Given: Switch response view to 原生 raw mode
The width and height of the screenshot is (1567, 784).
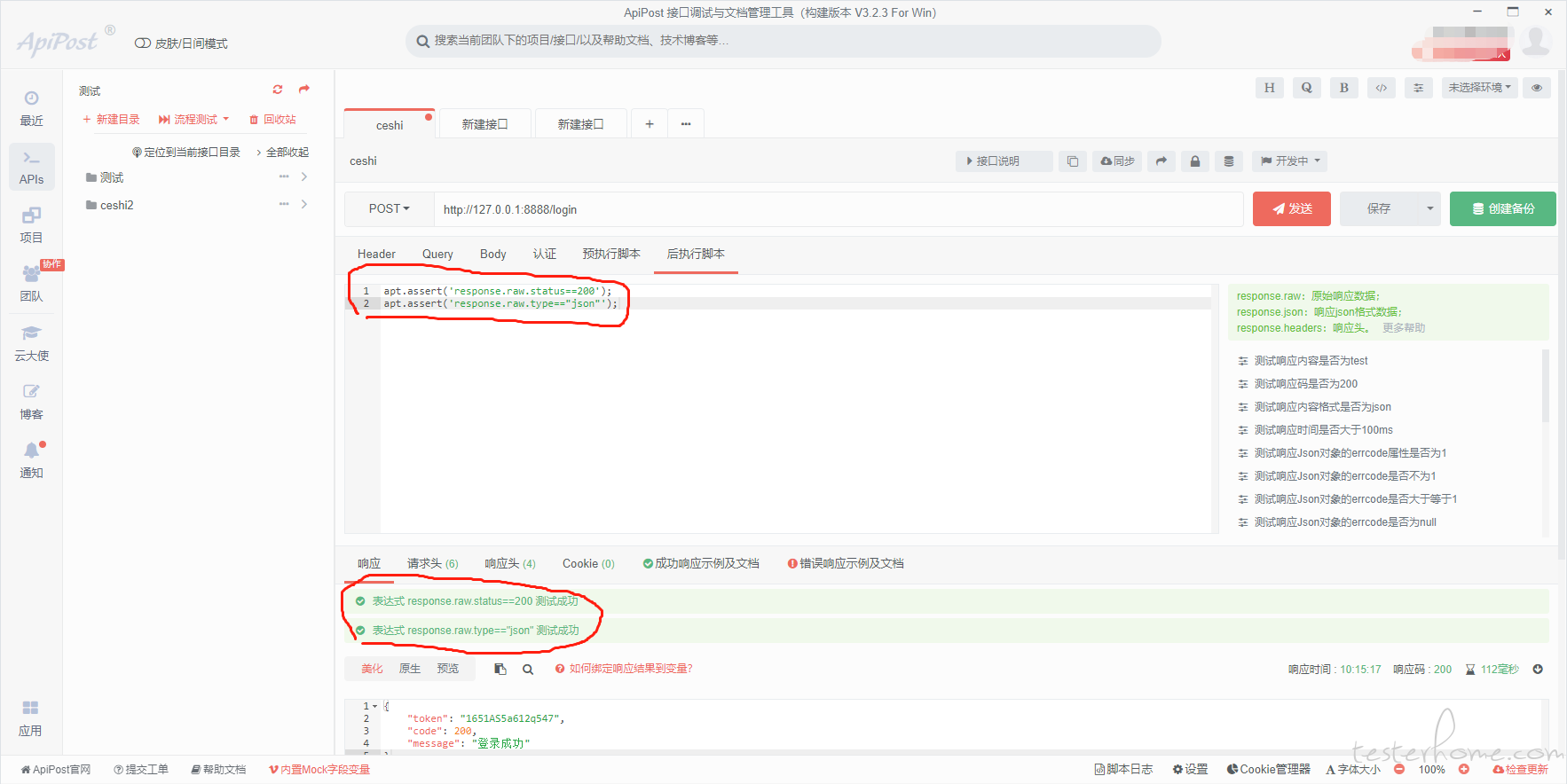Looking at the screenshot, I should click(410, 669).
